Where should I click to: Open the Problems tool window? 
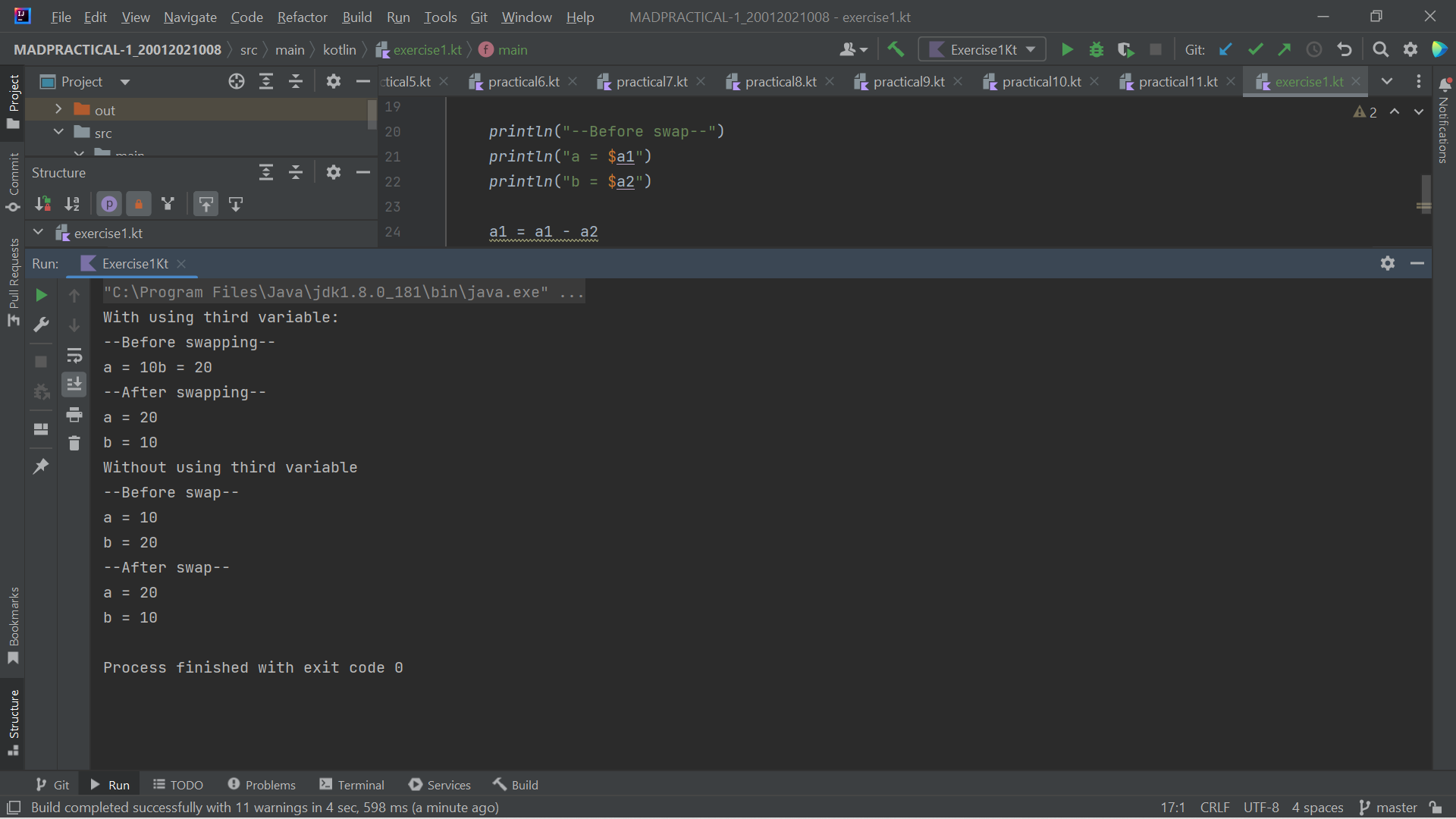coord(262,785)
